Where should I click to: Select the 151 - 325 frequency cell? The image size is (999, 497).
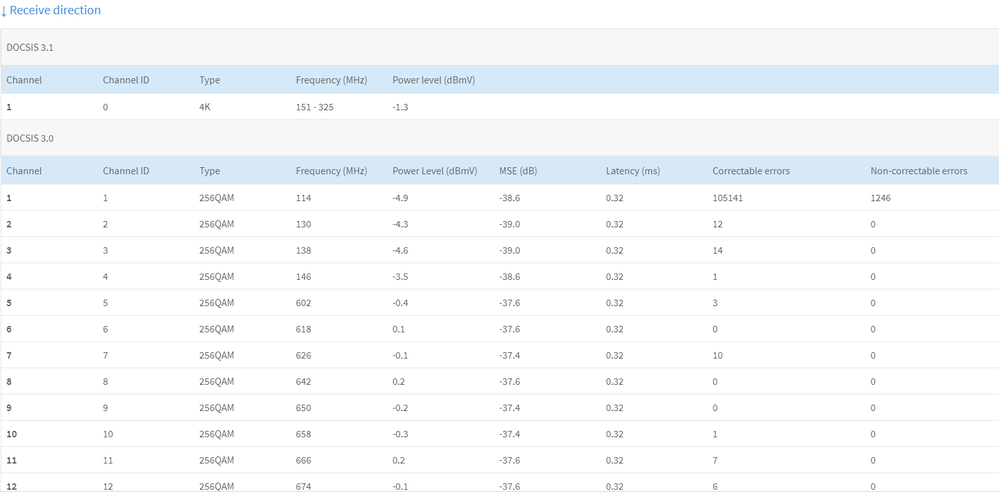[315, 107]
